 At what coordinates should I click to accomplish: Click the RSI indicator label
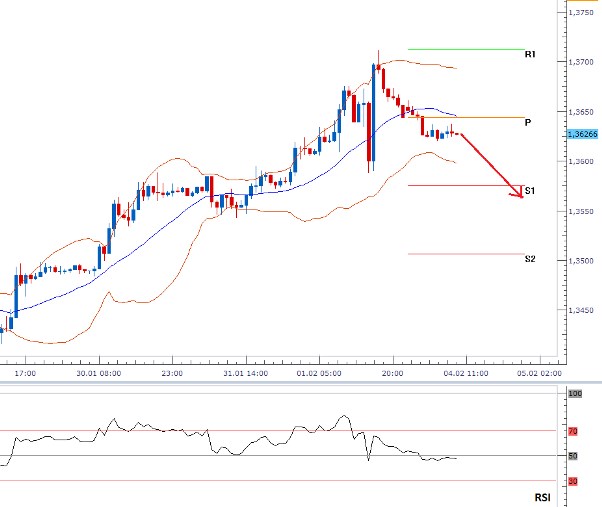tap(542, 497)
